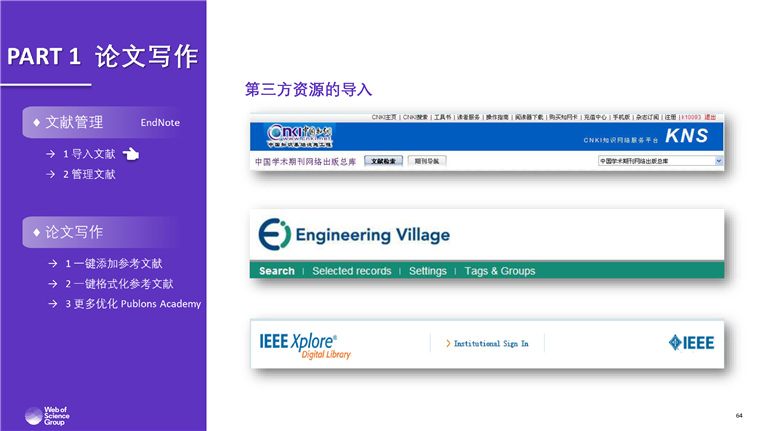Click the pointing hand icon beside 导入文献

coord(131,154)
